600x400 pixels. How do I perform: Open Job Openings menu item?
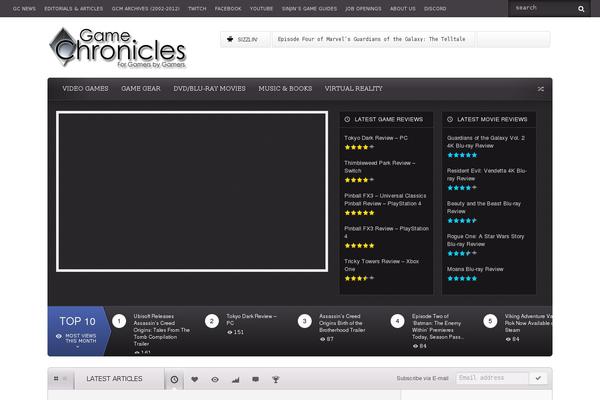coord(363,8)
